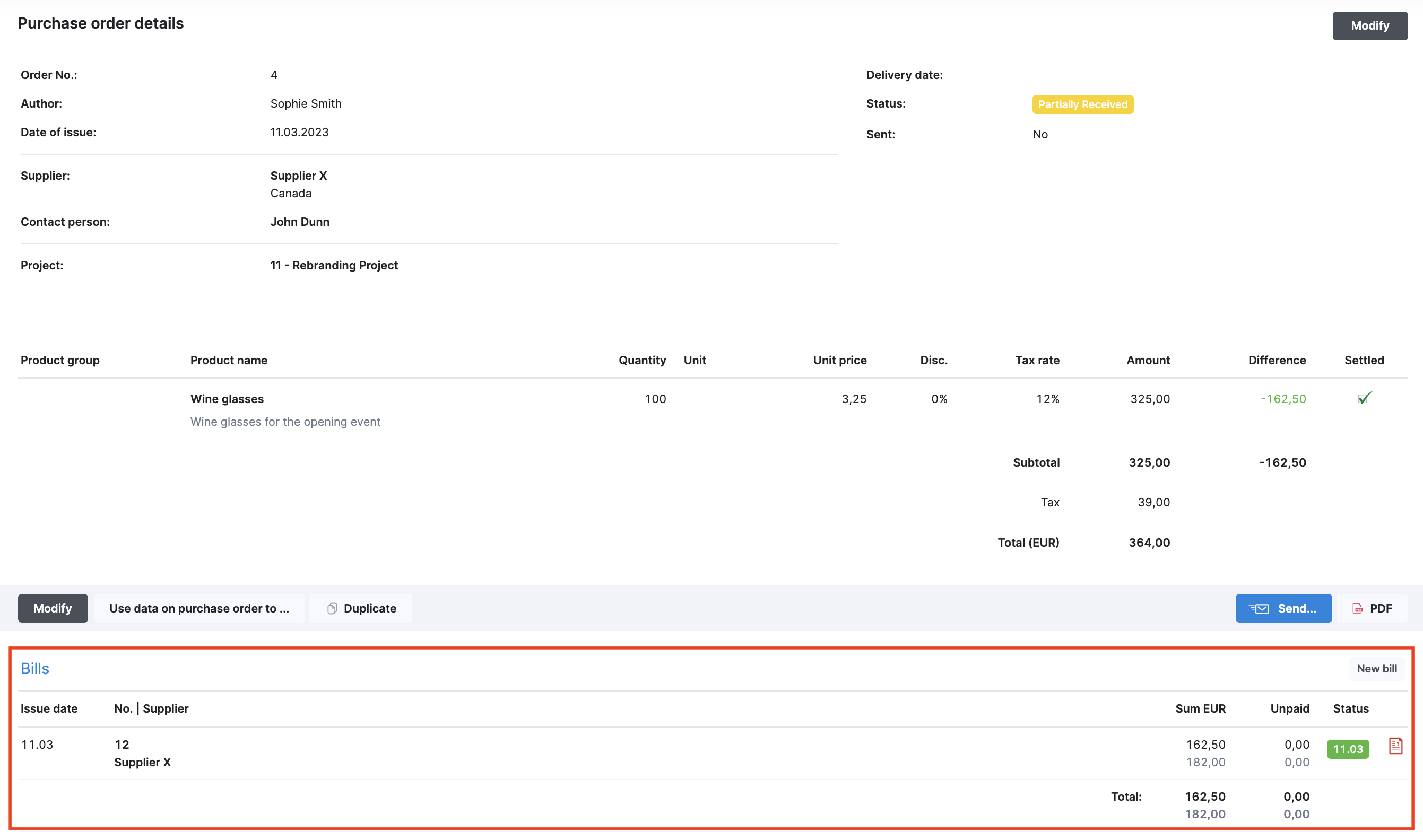The image size is (1423, 840).
Task: Open the Bills section heading link
Action: [x=35, y=669]
